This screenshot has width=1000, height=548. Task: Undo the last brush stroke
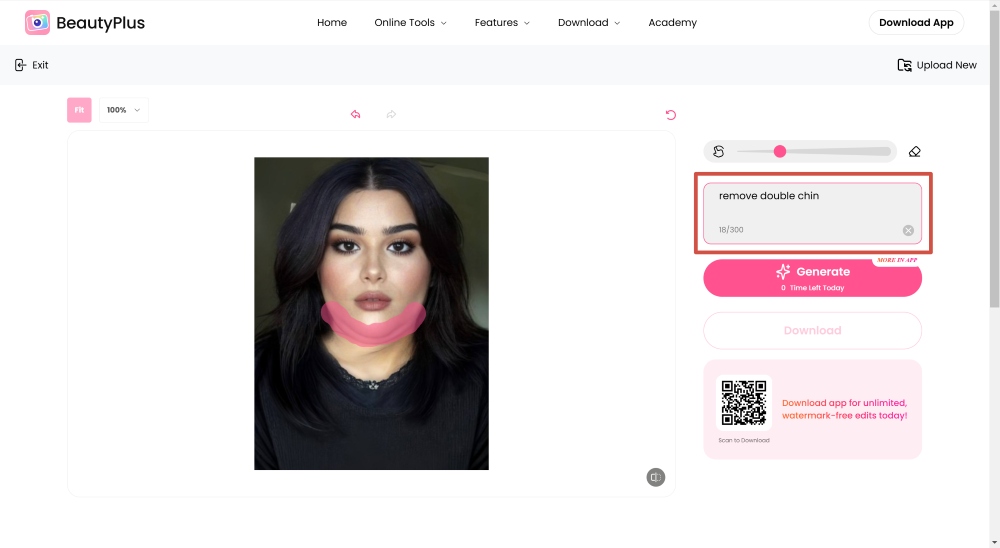click(355, 114)
